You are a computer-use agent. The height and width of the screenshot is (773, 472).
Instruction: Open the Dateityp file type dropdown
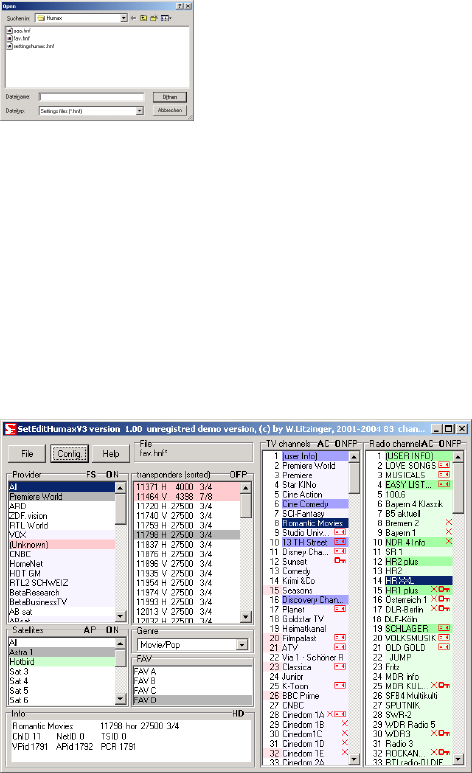point(140,111)
